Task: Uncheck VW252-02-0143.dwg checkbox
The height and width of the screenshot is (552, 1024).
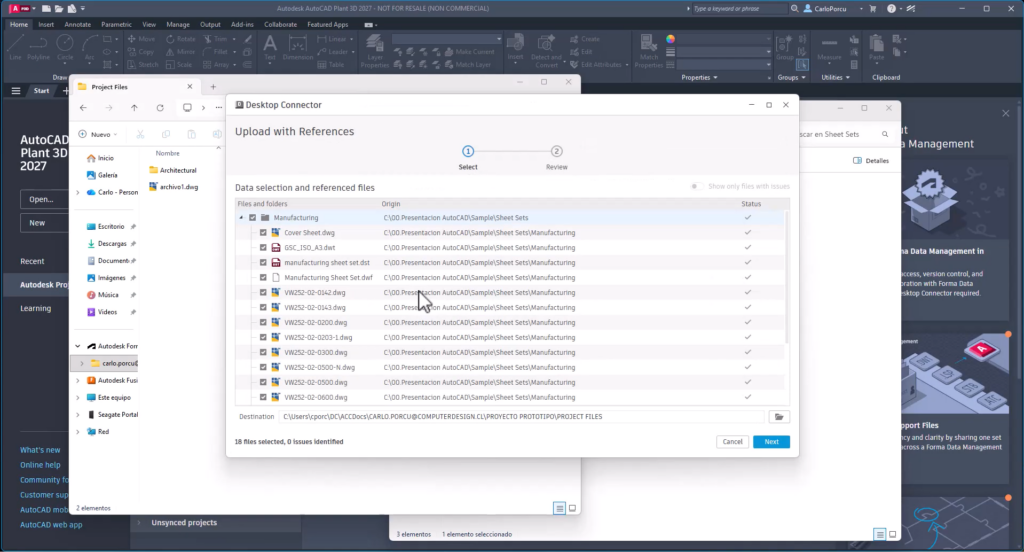Action: point(263,307)
